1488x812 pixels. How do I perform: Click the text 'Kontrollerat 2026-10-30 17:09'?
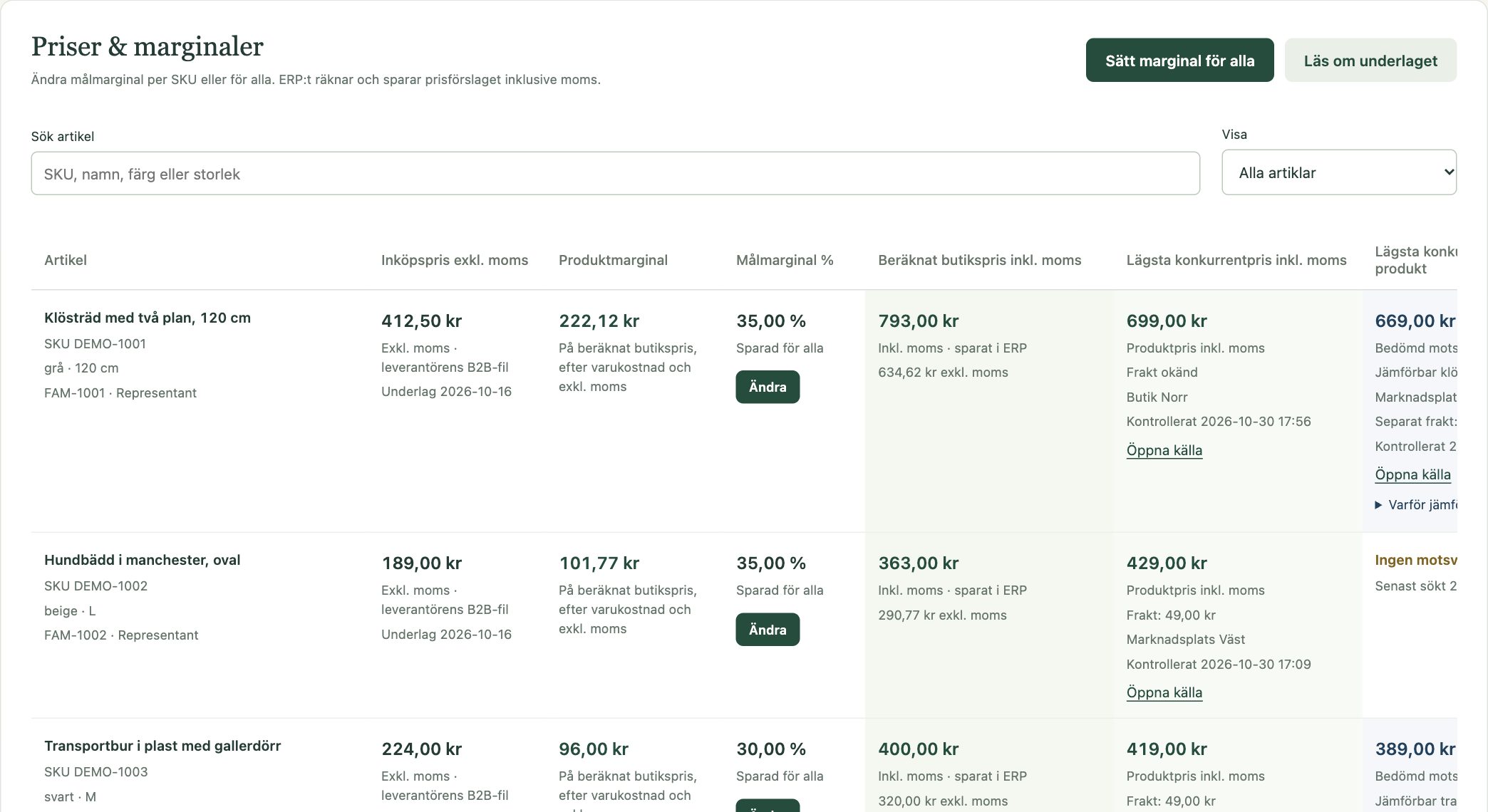point(1219,664)
